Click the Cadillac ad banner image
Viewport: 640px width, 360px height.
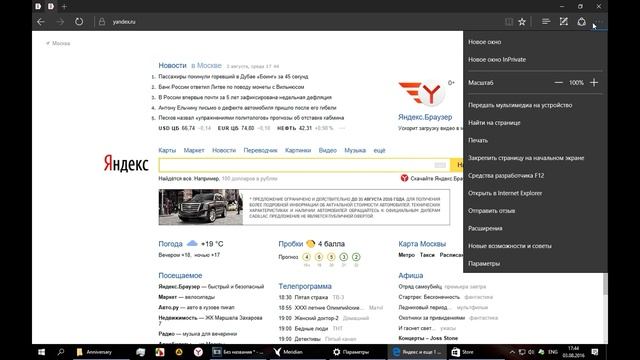(x=201, y=207)
